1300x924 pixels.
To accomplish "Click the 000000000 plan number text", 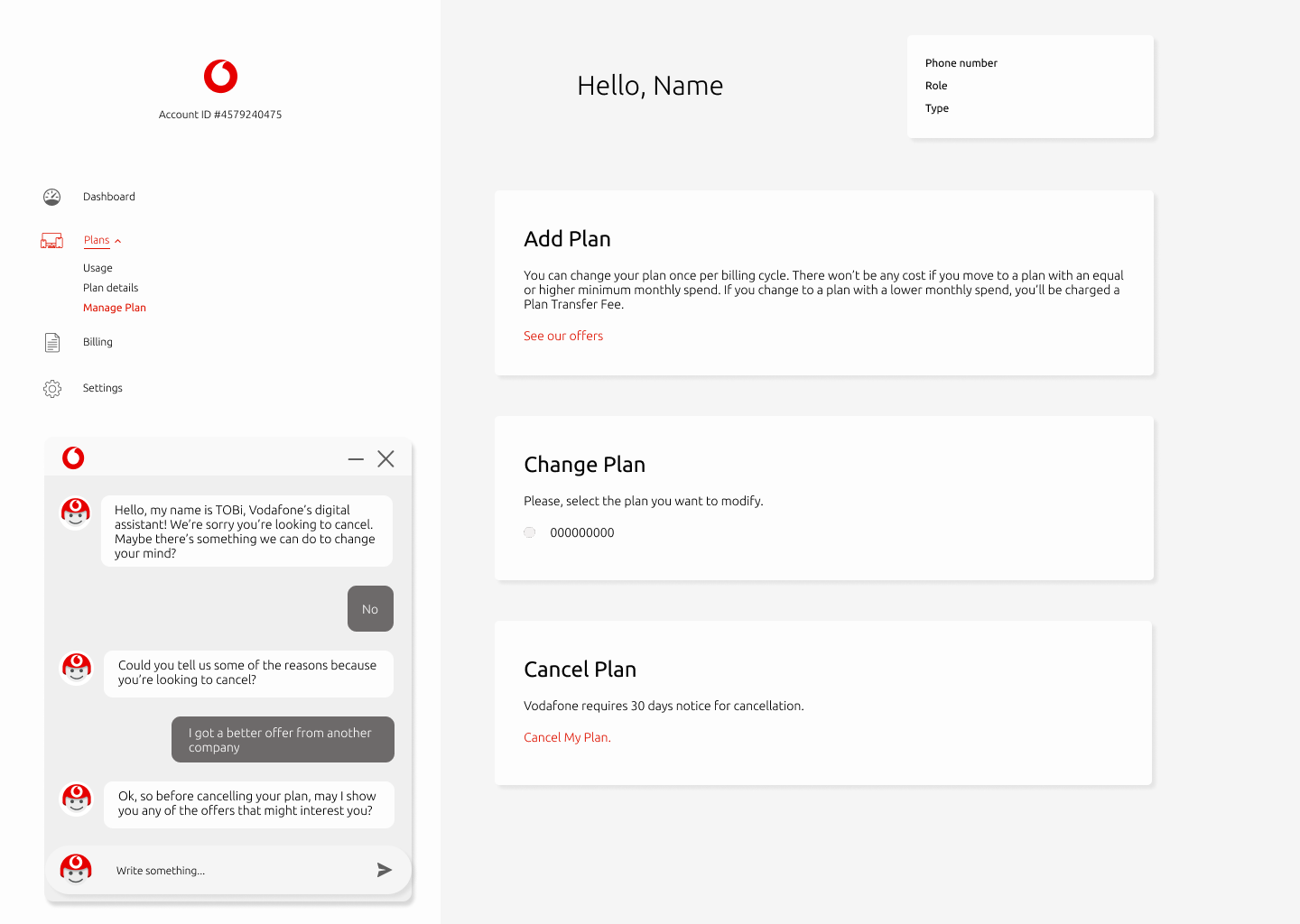I will [x=582, y=532].
